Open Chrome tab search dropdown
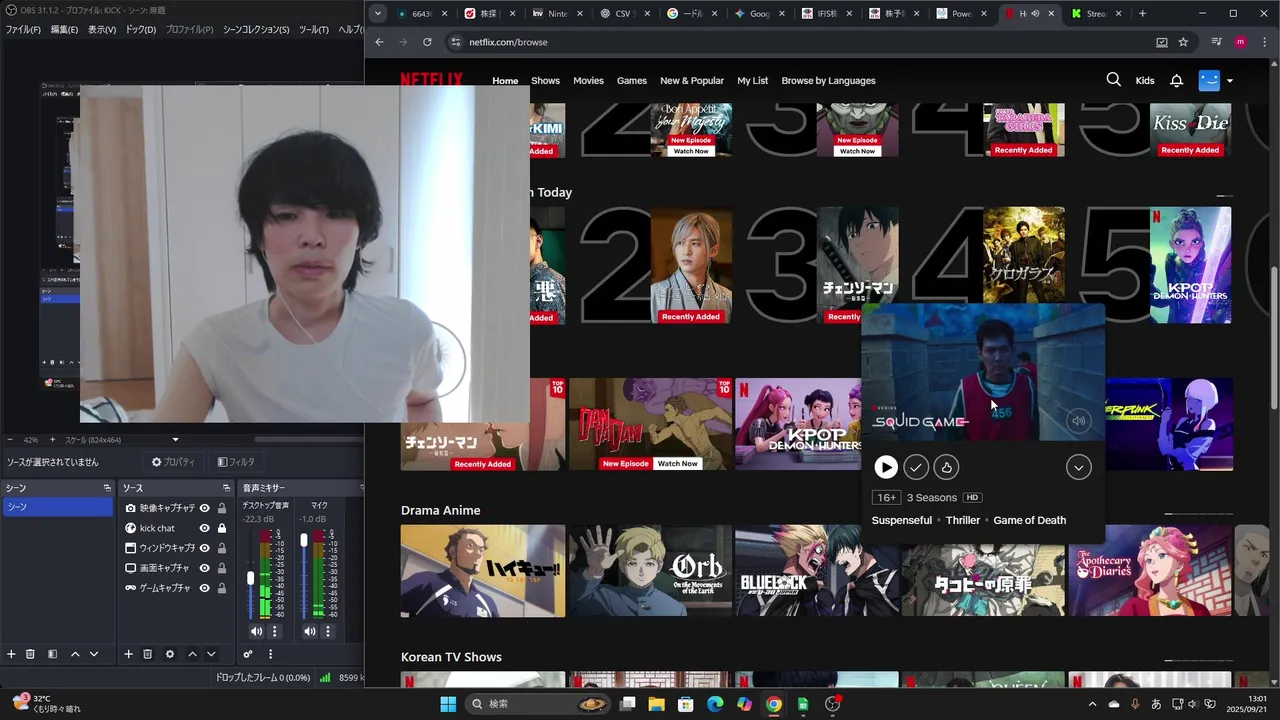Image resolution: width=1280 pixels, height=720 pixels. pyautogui.click(x=377, y=14)
